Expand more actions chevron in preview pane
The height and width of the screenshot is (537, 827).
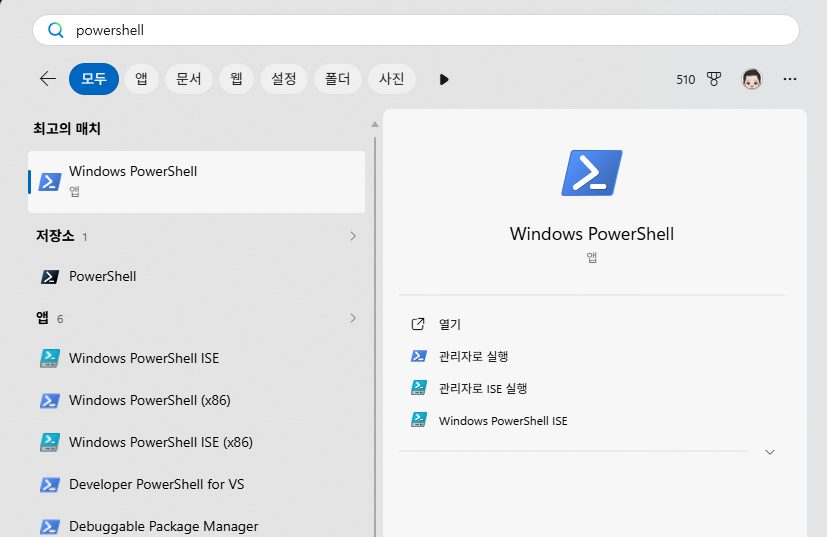[770, 452]
